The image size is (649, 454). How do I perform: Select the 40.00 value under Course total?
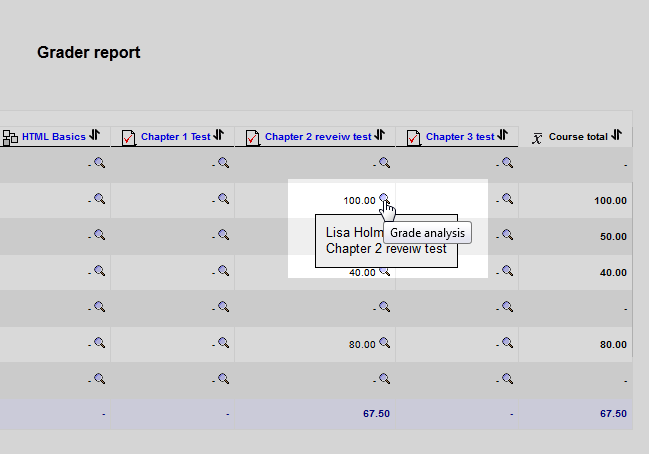click(613, 273)
